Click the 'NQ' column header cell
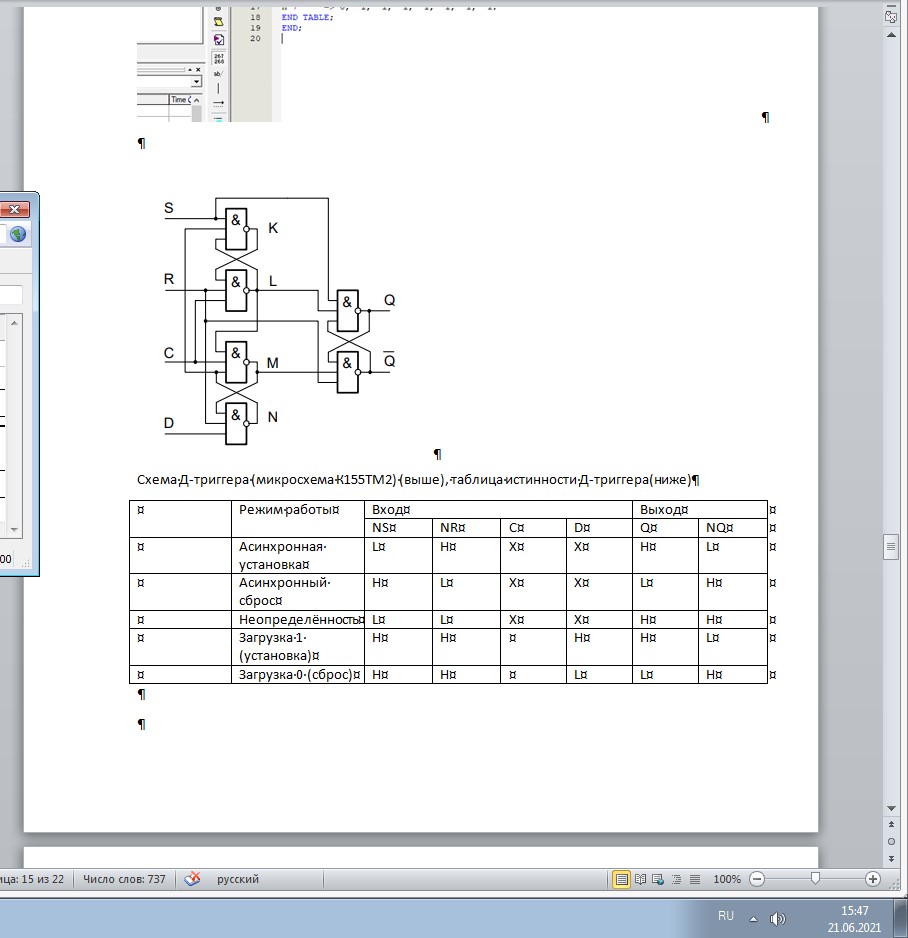This screenshot has width=908, height=938. (733, 528)
